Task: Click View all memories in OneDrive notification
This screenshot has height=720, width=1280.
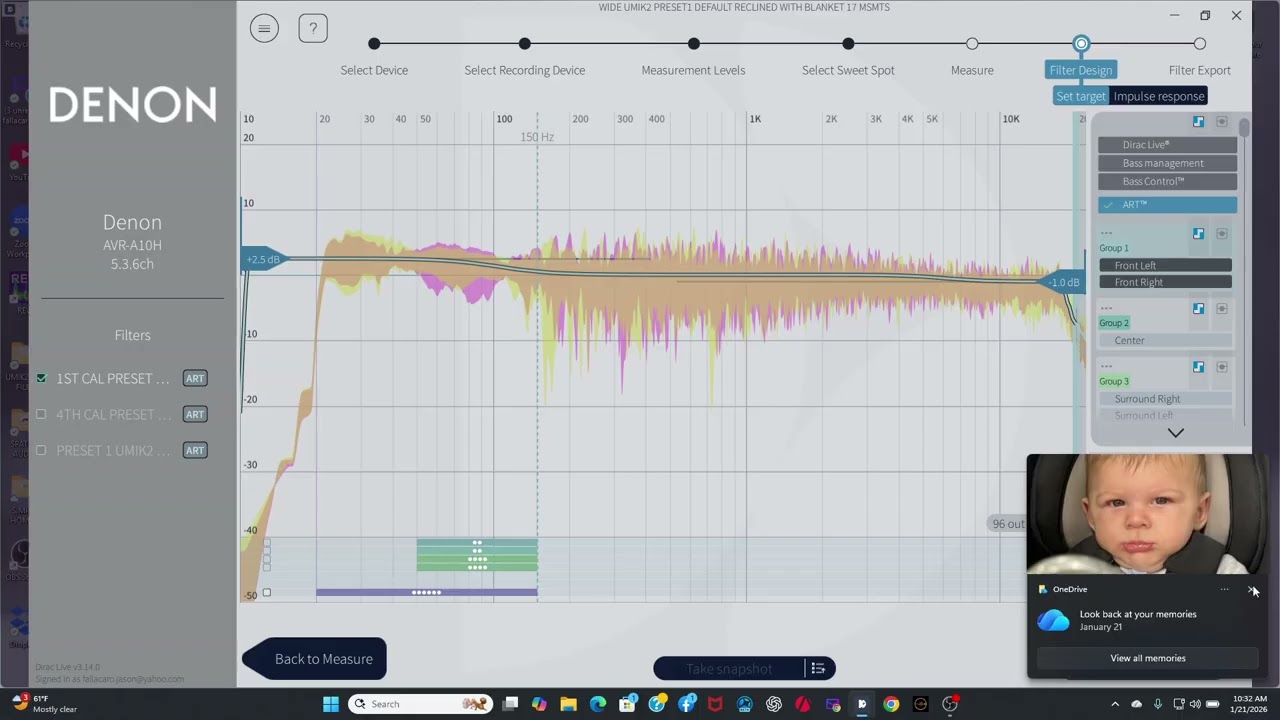Action: click(x=1148, y=658)
